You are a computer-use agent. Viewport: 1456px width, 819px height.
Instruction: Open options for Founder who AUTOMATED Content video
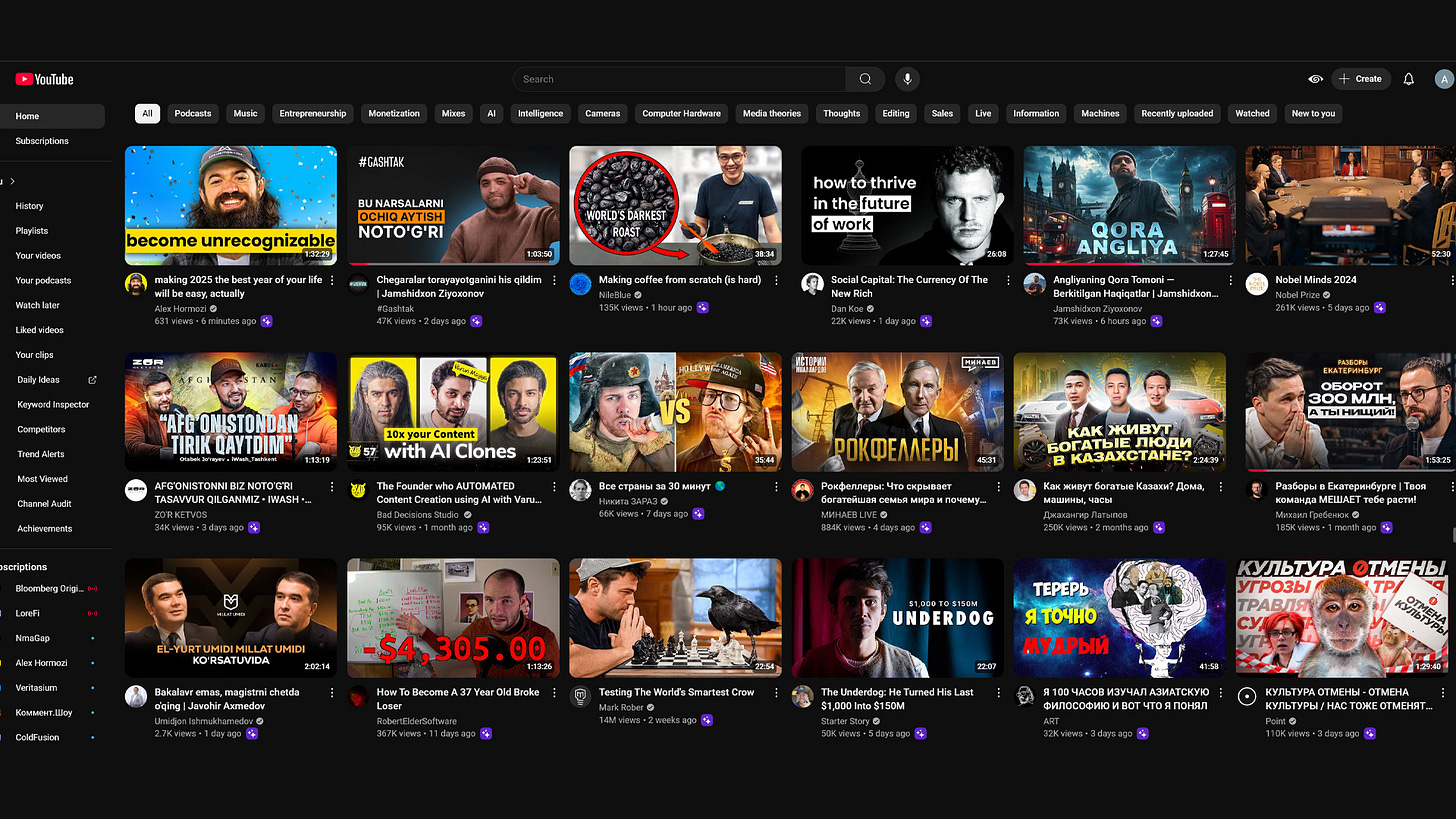pos(555,487)
